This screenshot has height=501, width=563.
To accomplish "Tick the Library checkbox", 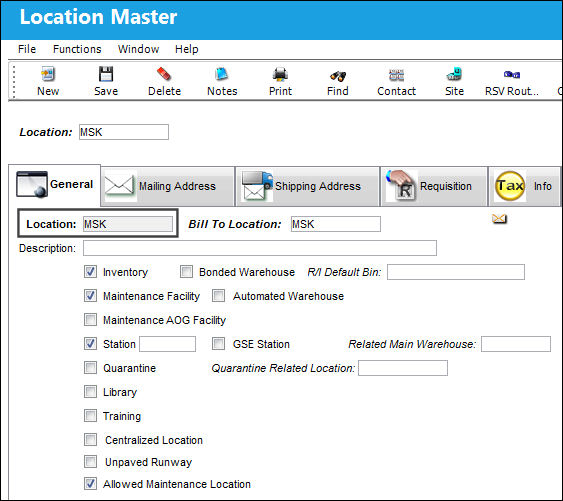I will click(x=90, y=391).
